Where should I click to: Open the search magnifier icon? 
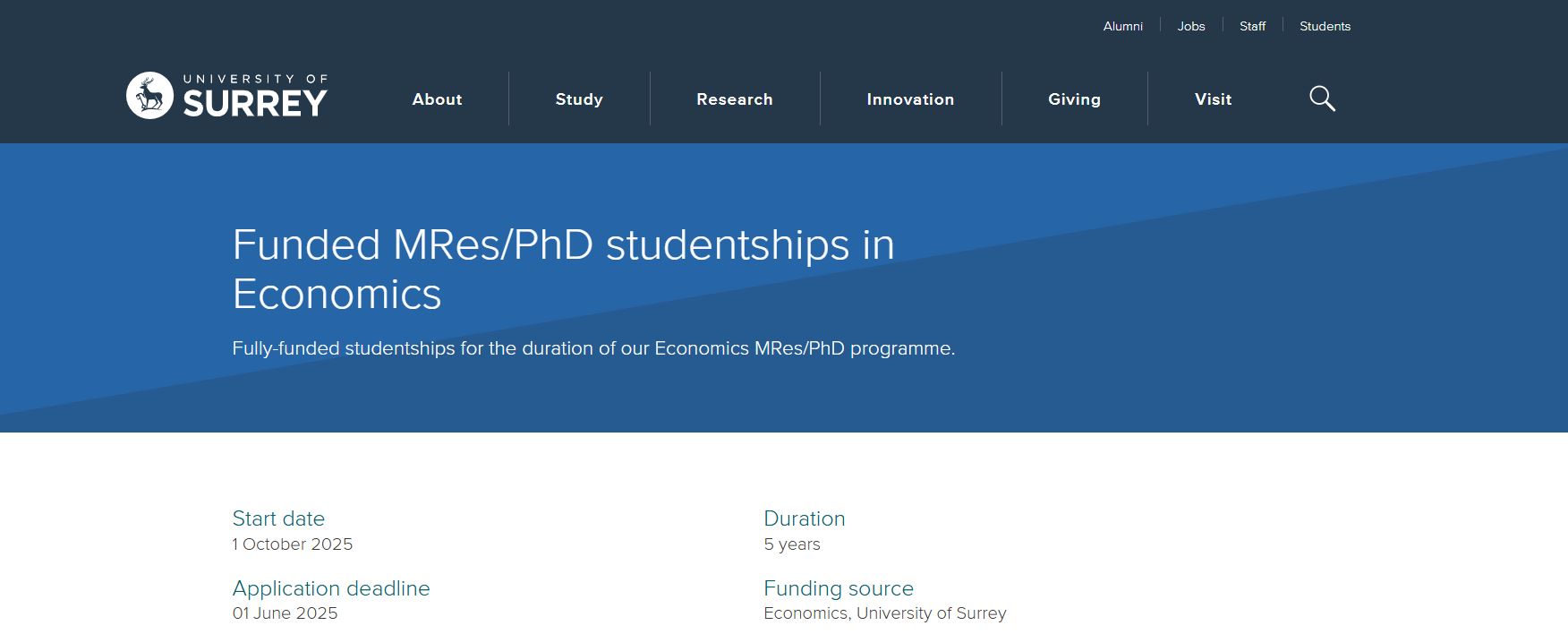point(1322,99)
